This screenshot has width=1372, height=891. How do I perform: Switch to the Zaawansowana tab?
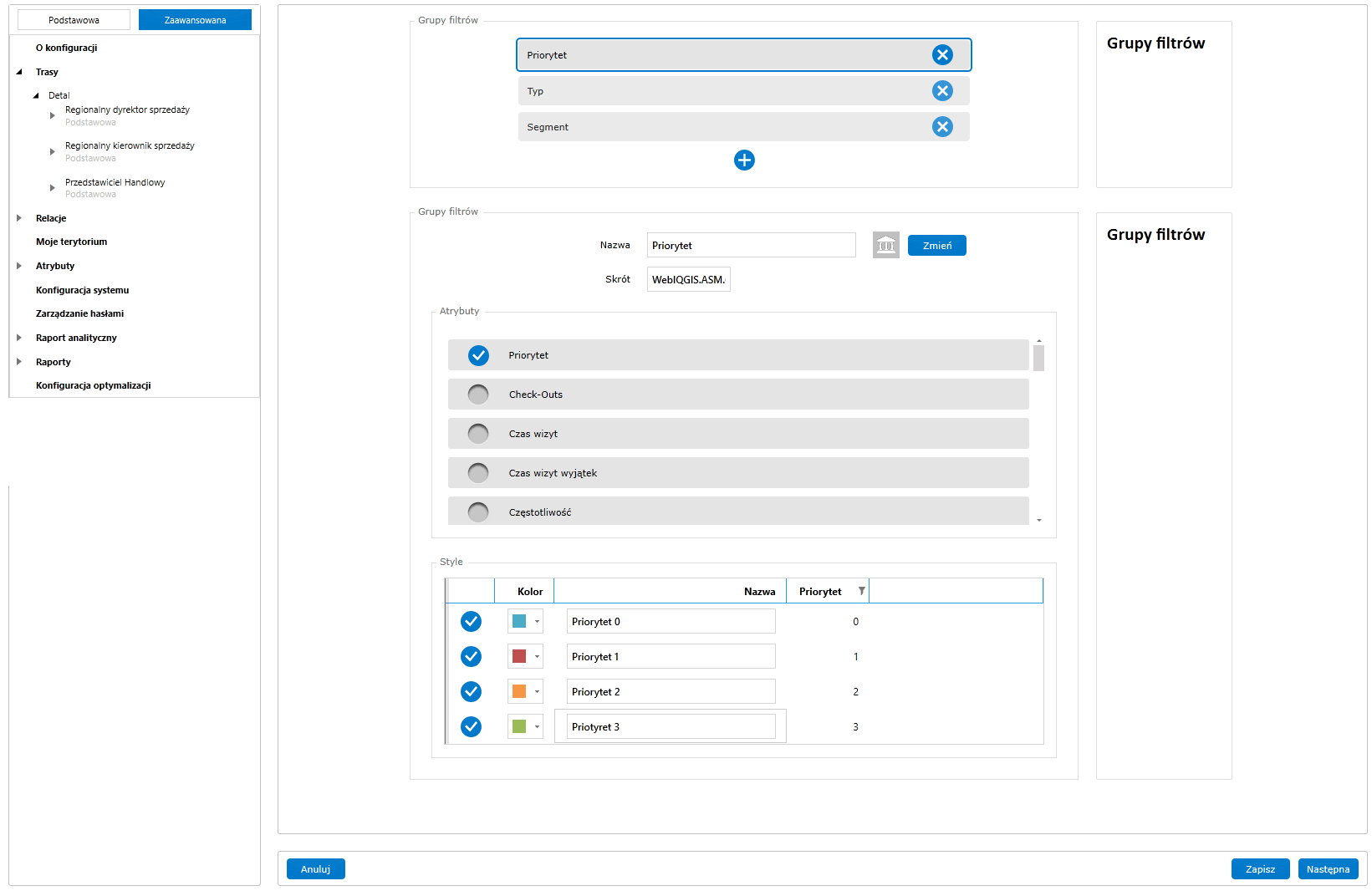195,20
